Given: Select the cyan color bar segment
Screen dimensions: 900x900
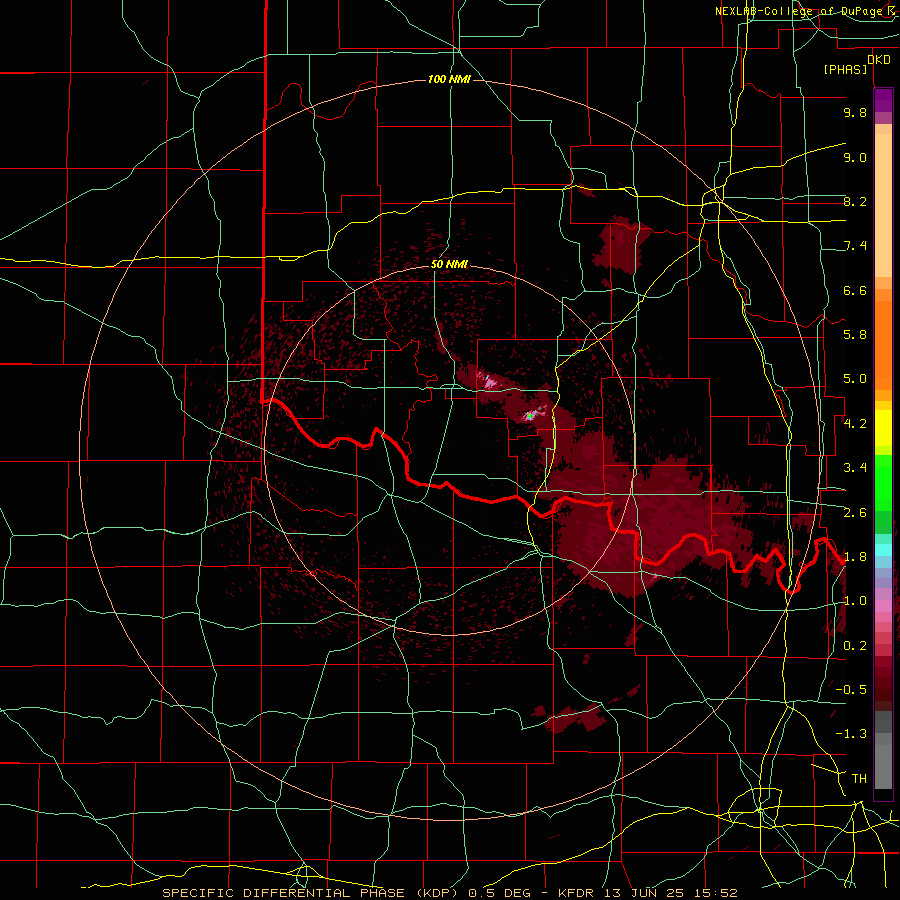Looking at the screenshot, I should point(883,550).
